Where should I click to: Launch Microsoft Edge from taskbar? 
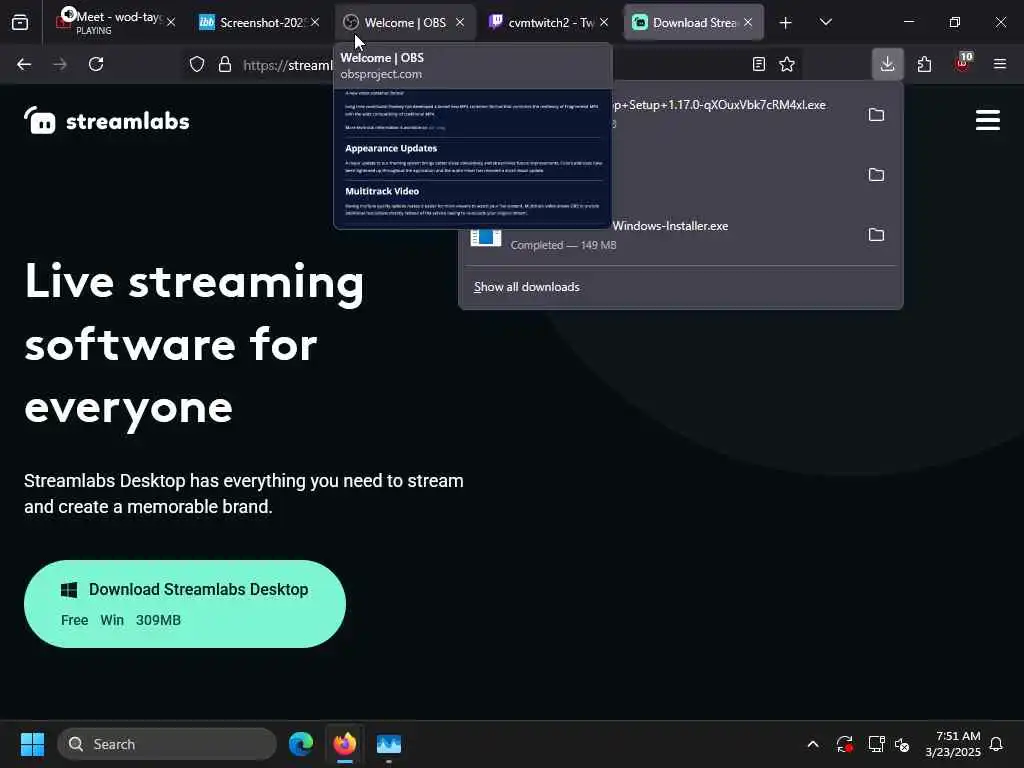tap(301, 744)
